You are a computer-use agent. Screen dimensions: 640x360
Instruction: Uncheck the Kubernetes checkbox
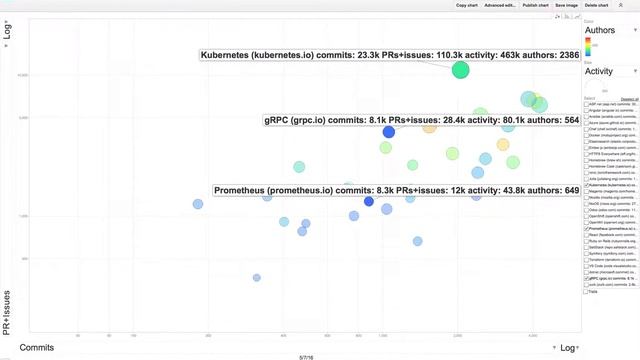(587, 185)
